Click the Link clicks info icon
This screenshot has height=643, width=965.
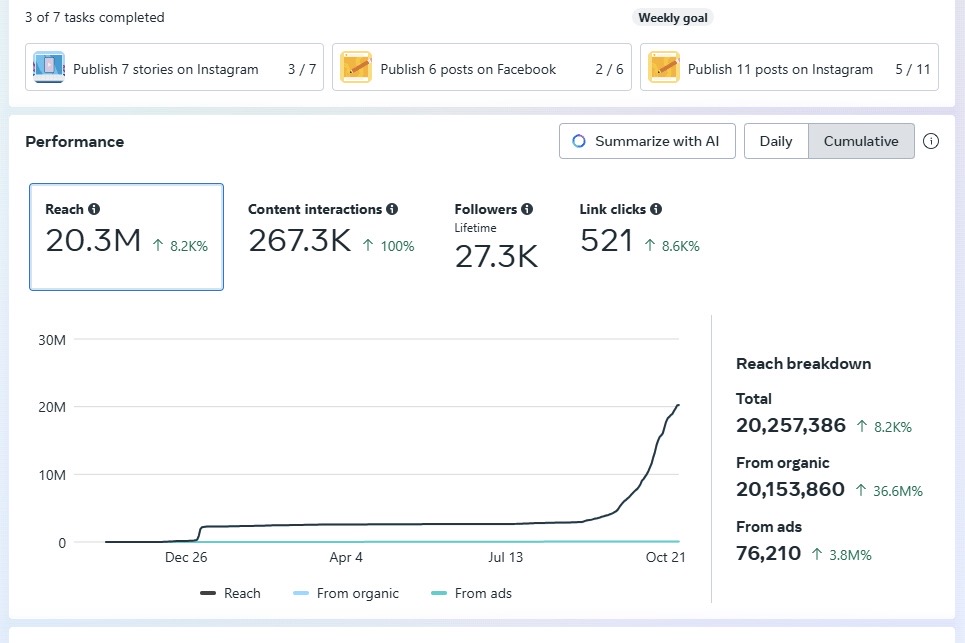point(655,209)
